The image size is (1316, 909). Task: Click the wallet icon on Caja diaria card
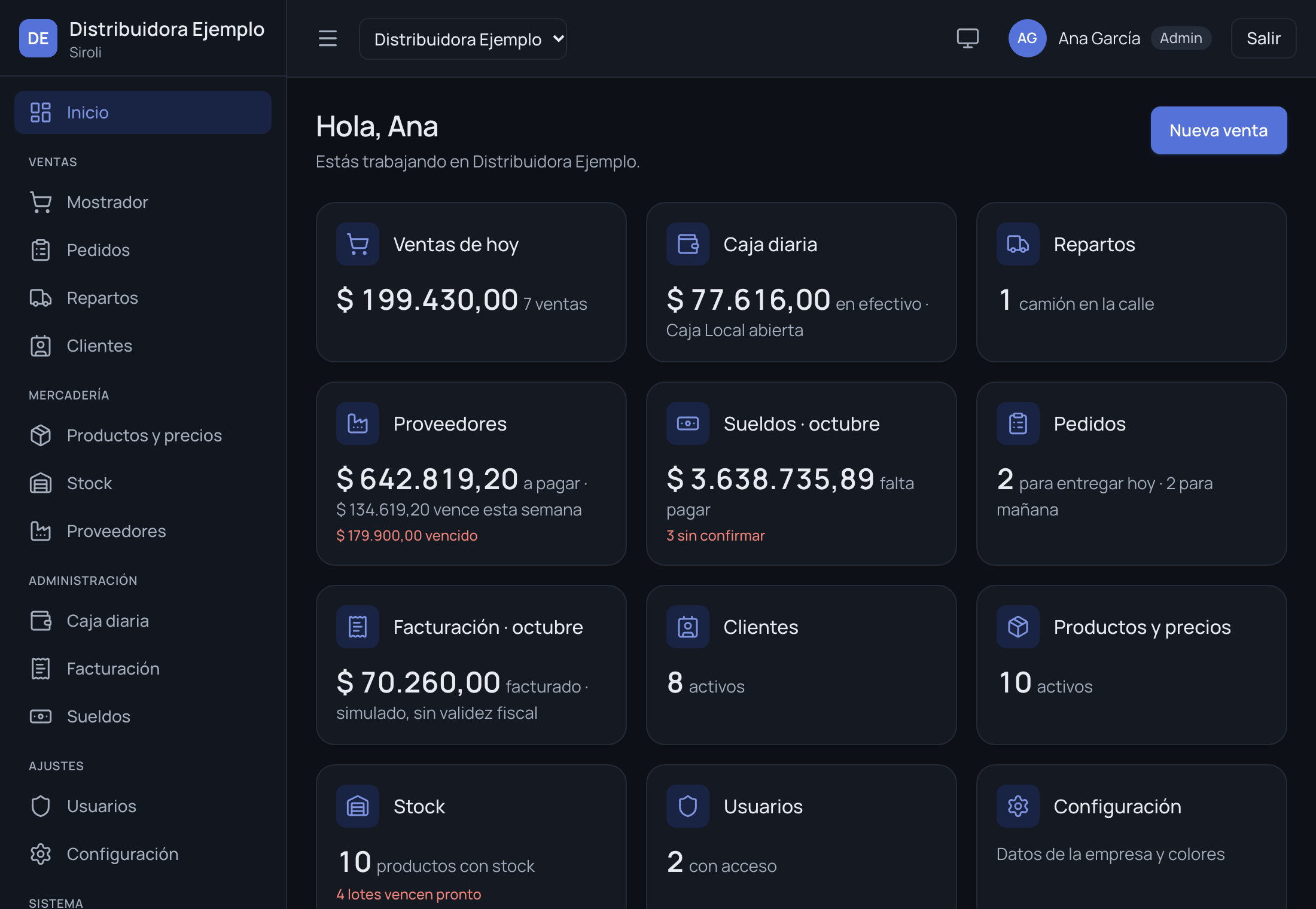(688, 244)
